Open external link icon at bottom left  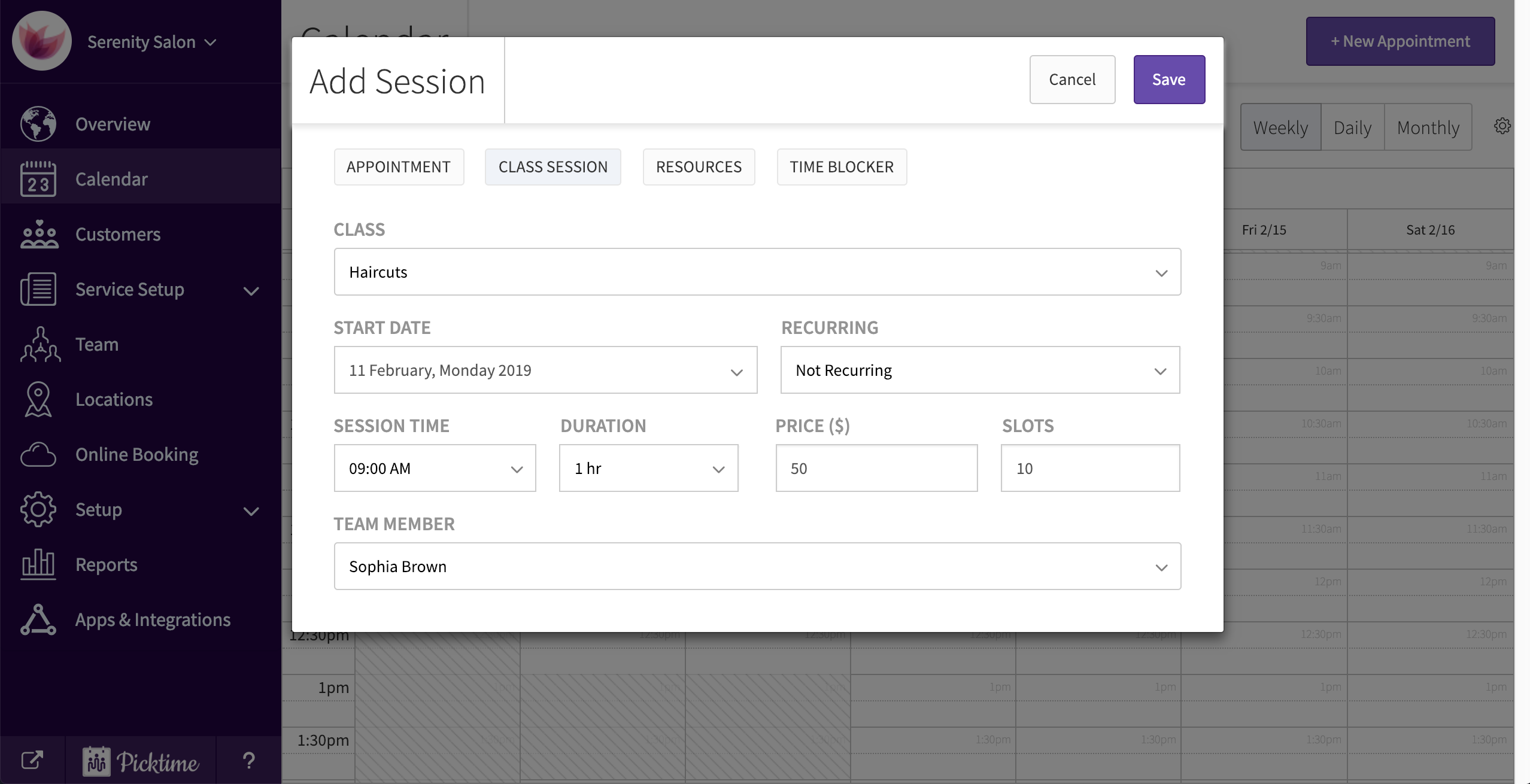tap(32, 761)
